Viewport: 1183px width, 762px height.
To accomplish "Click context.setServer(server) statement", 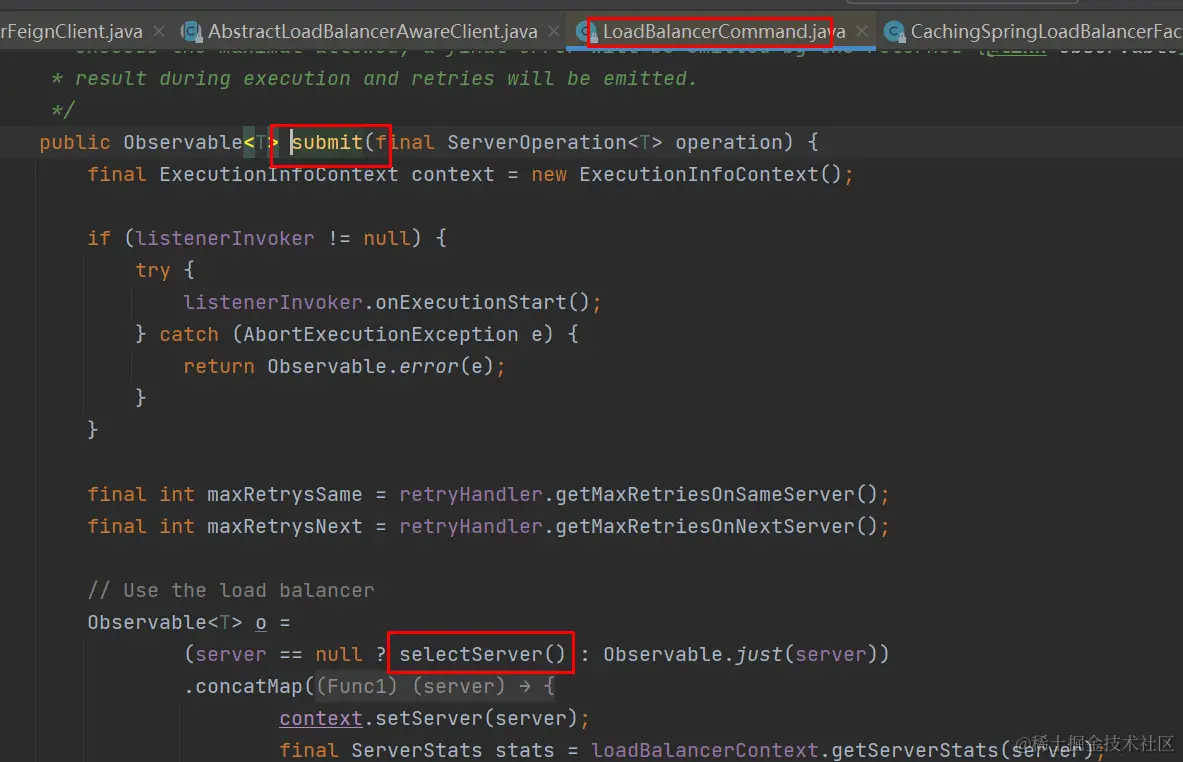I will [434, 718].
